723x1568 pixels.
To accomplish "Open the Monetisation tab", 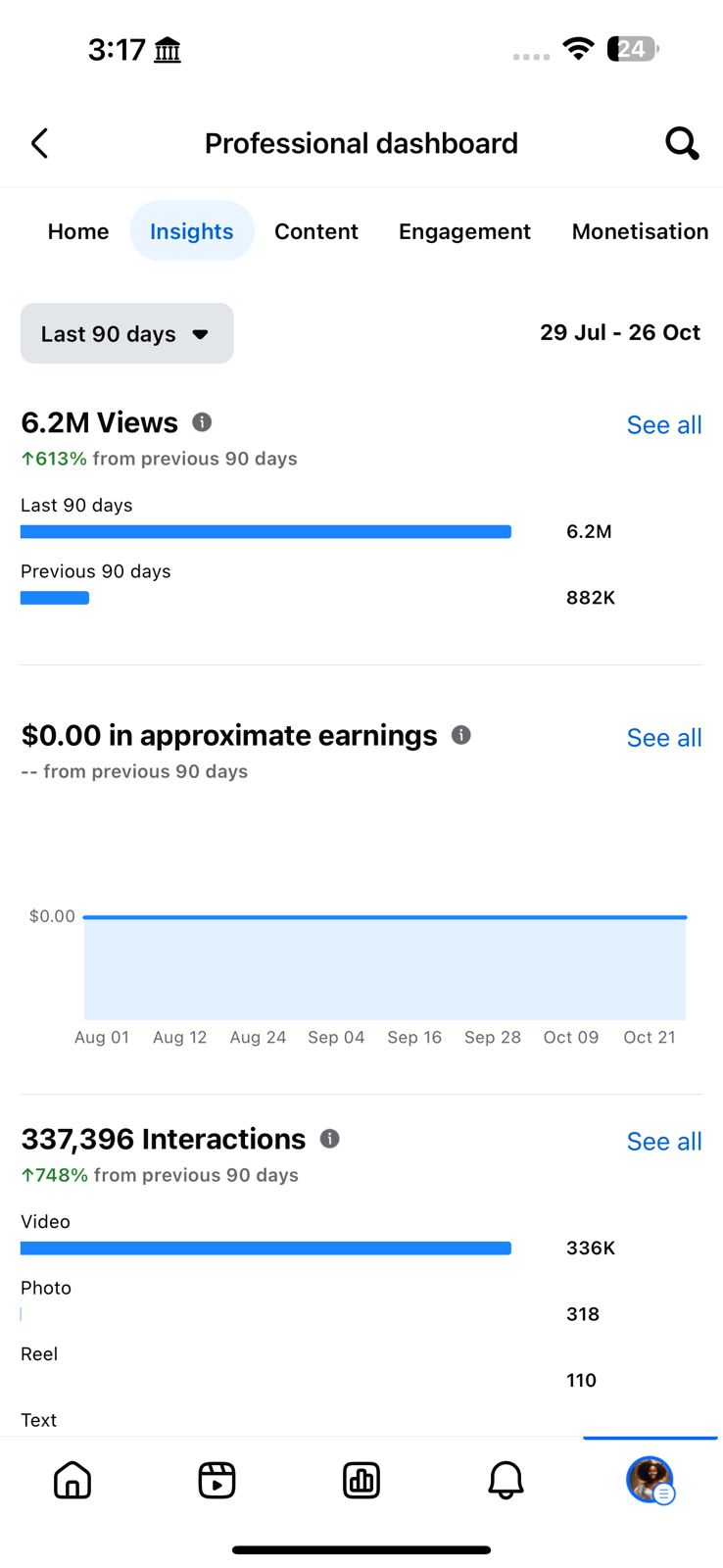I will coord(640,232).
